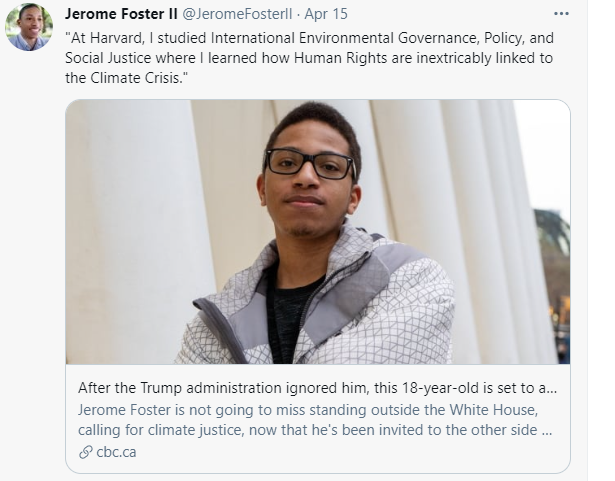Viewport: 615px width, 481px height.
Task: Click the display name Jerome Foster II
Action: coord(121,15)
